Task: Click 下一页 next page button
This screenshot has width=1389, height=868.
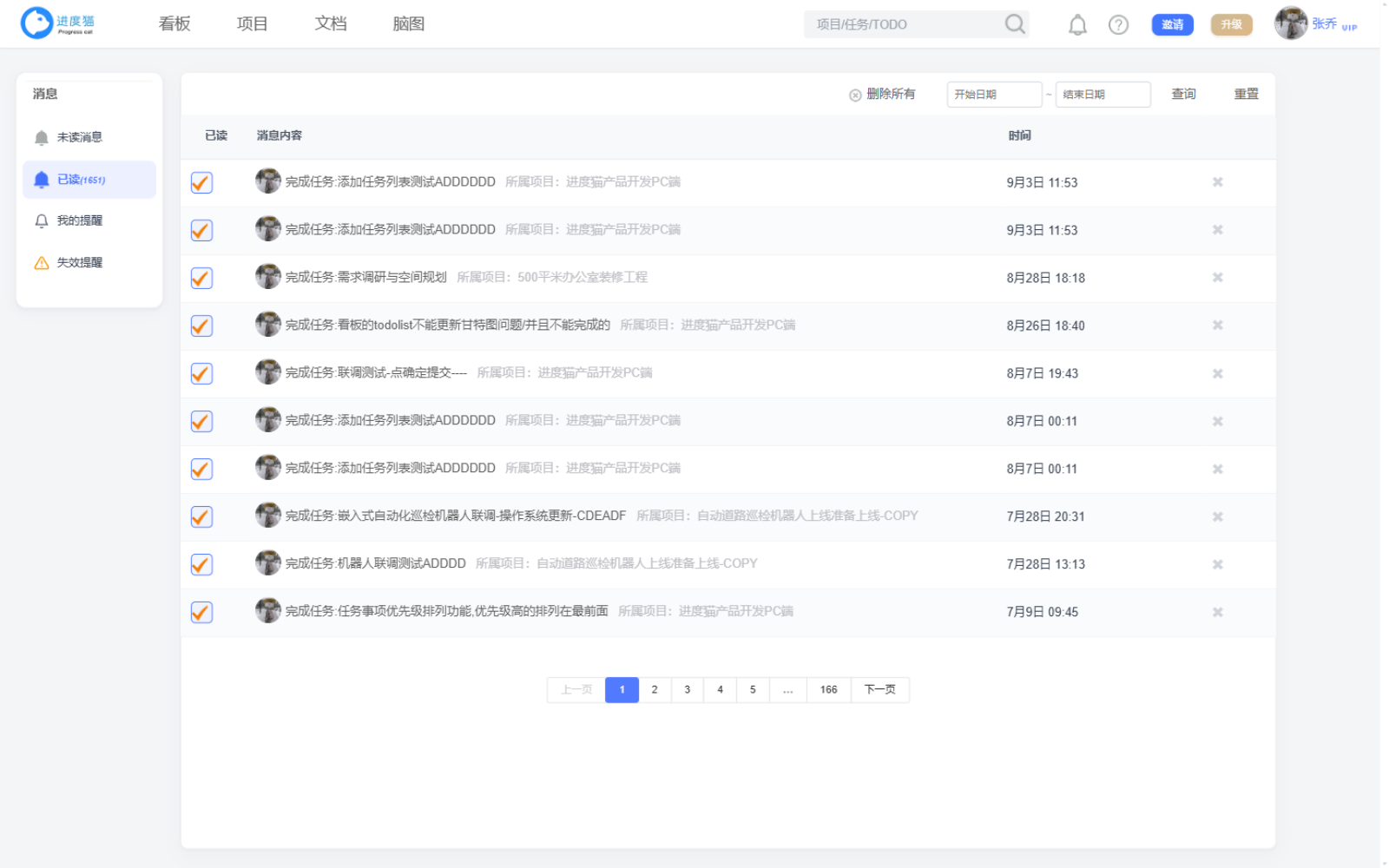Action: click(x=880, y=690)
